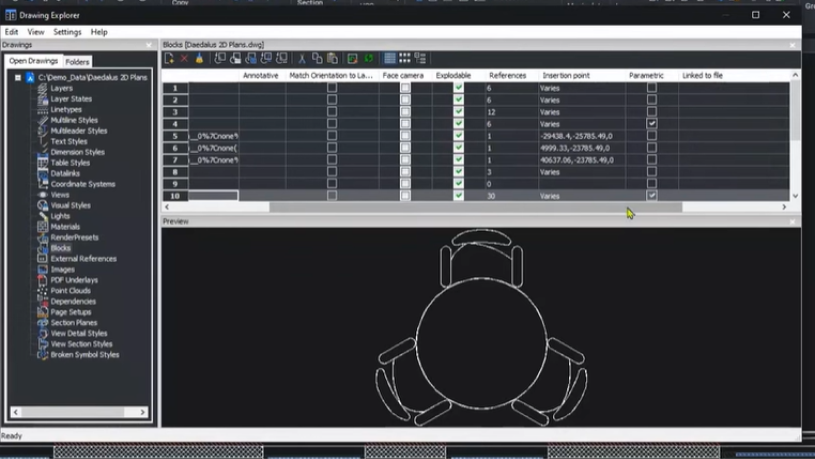This screenshot has width=815, height=459.
Task: Toggle Explodable checkbox in row 5
Action: [x=458, y=136]
